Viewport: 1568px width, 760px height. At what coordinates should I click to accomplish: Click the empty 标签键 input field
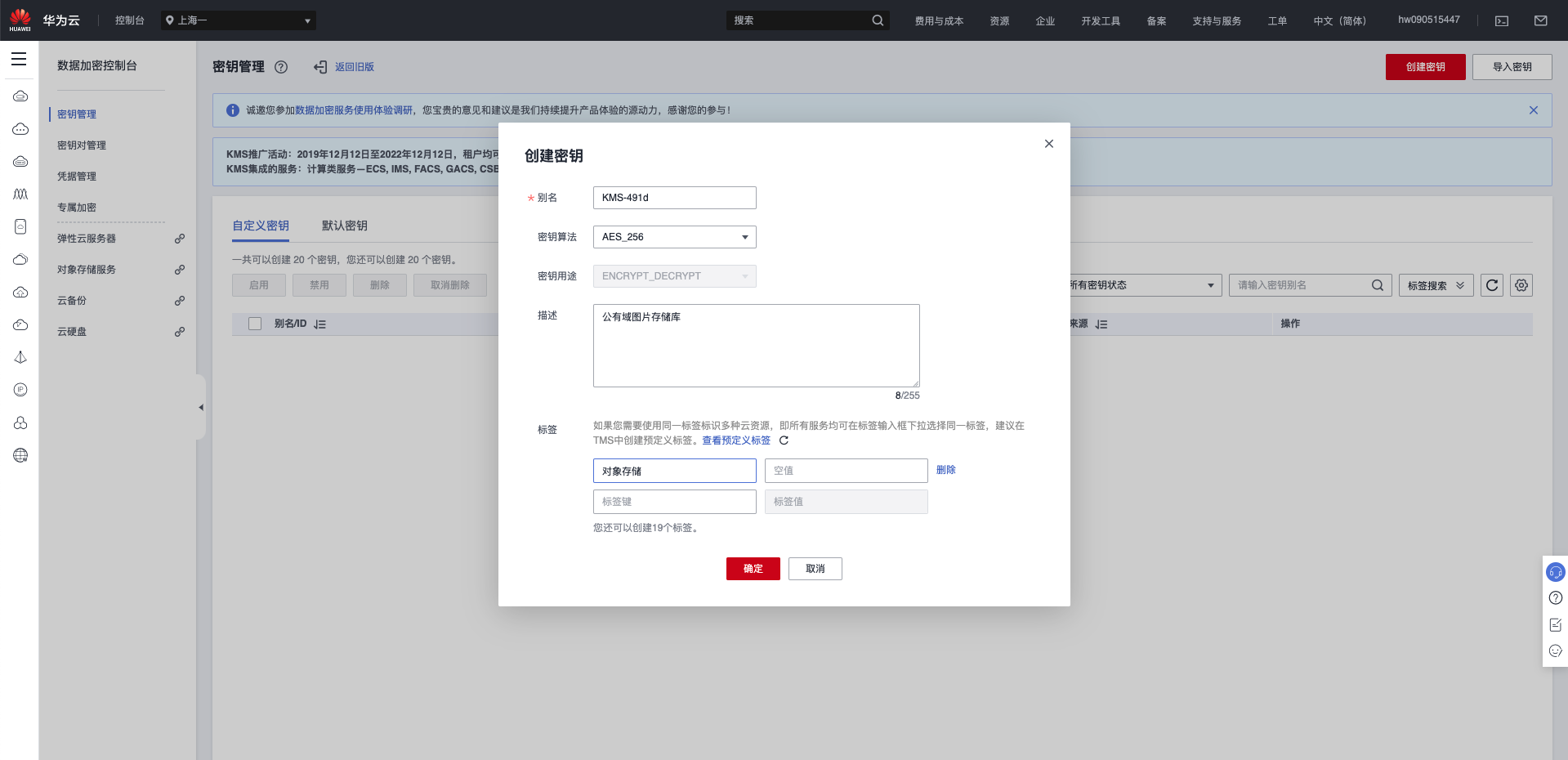[674, 502]
